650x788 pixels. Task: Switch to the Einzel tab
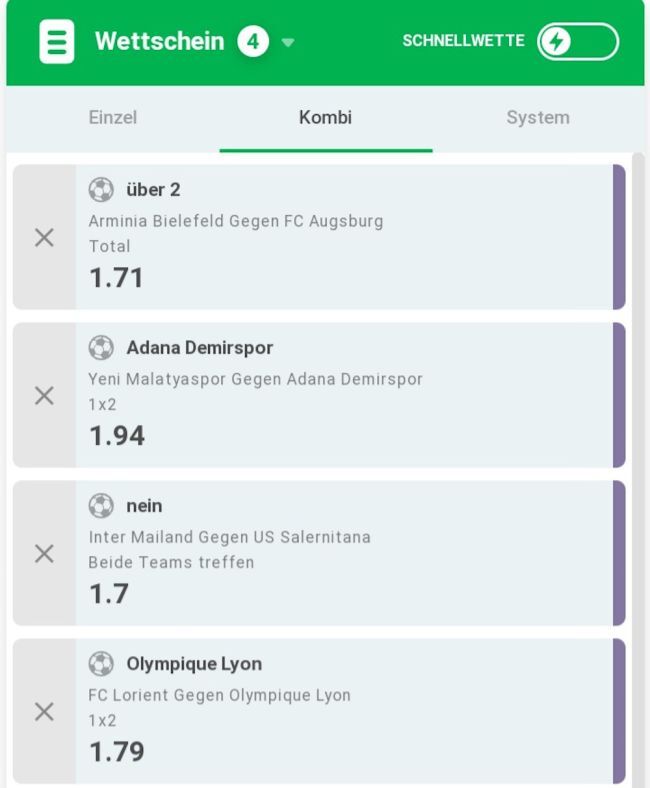[113, 118]
